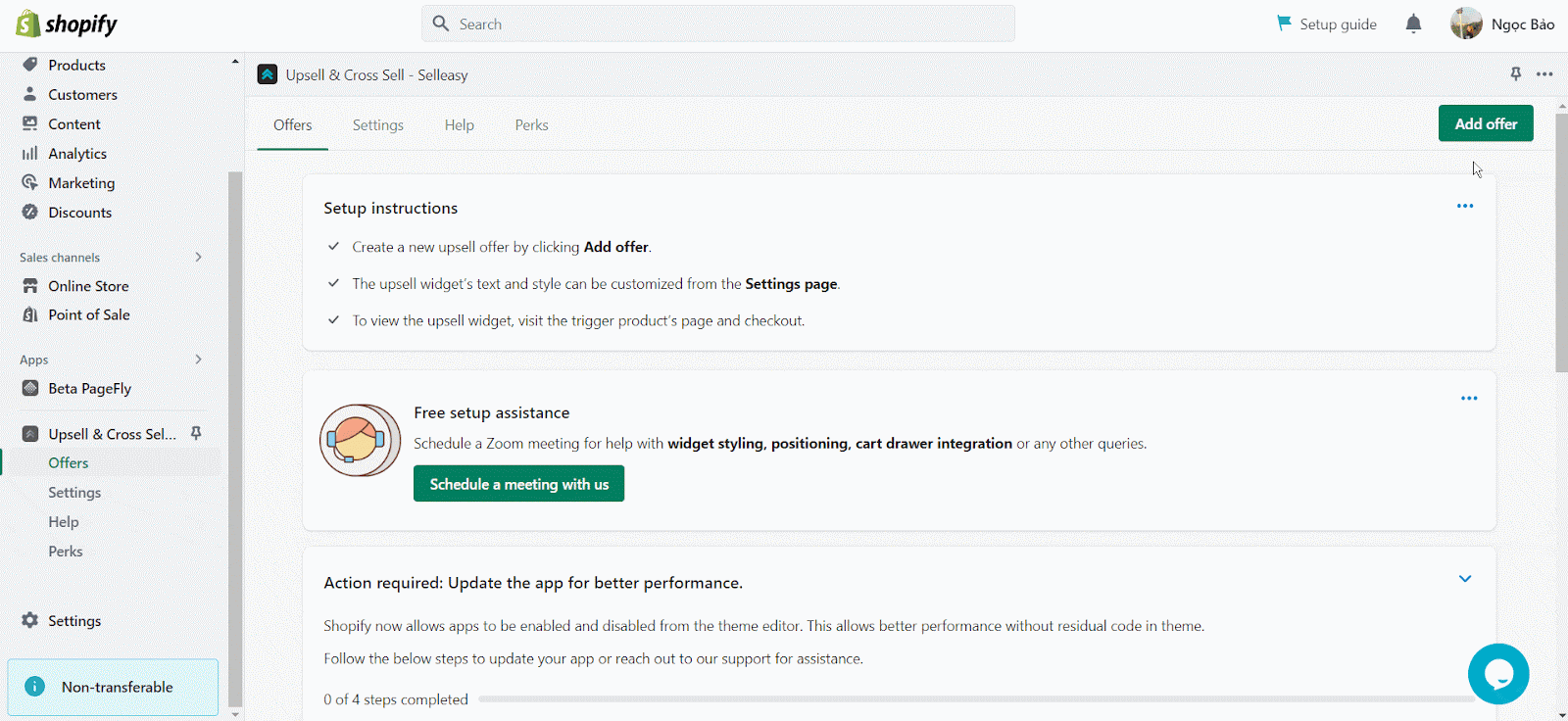This screenshot has height=721, width=1568.
Task: Switch to the Settings tab
Action: pos(378,125)
